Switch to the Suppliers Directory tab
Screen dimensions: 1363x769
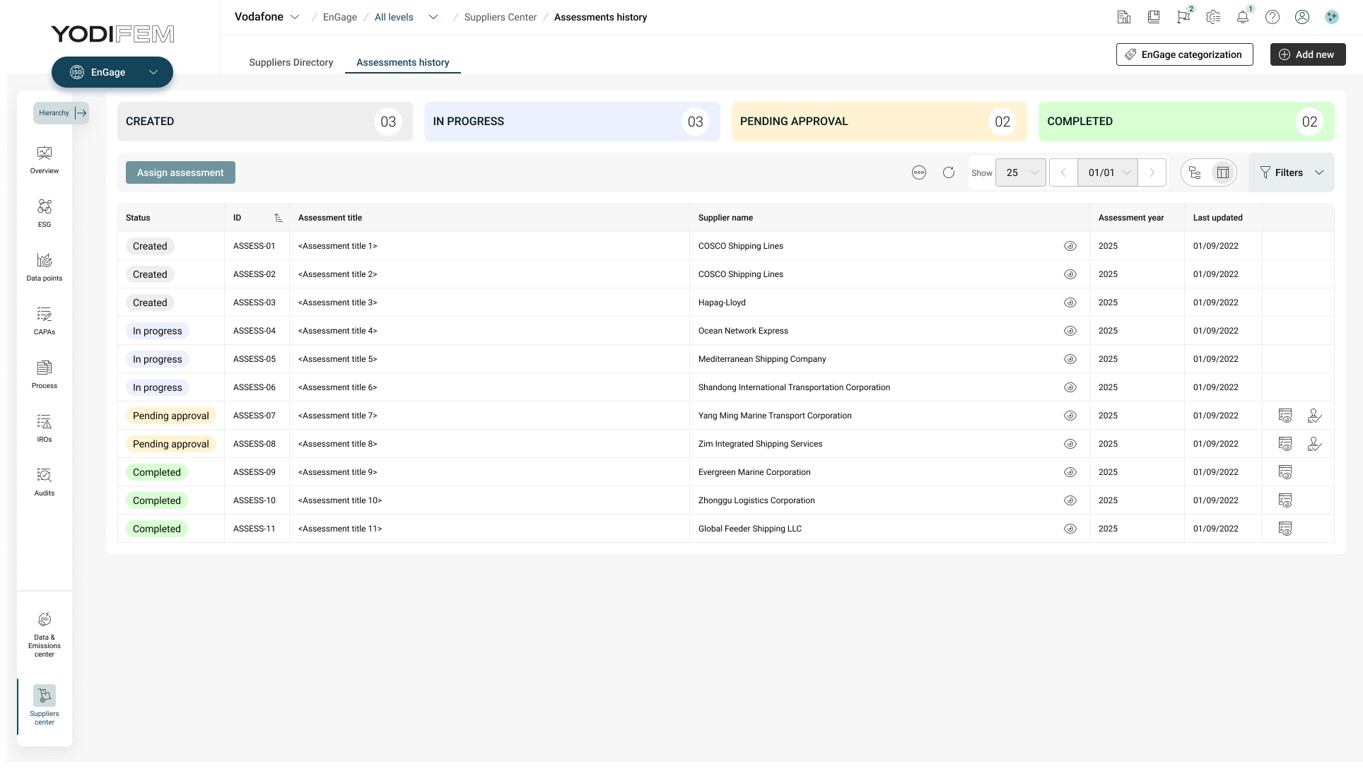(x=291, y=62)
